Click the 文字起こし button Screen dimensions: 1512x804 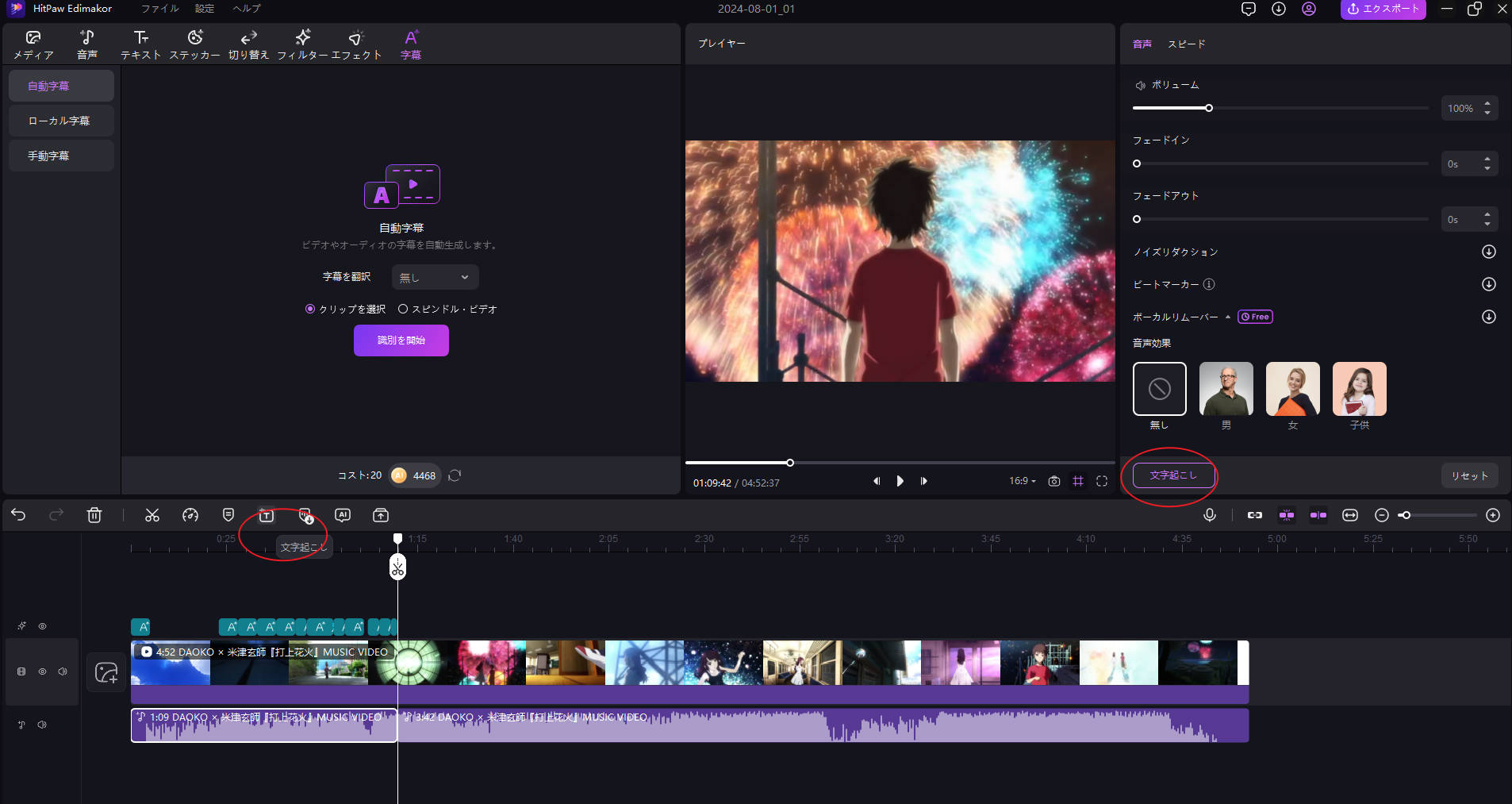click(1172, 475)
